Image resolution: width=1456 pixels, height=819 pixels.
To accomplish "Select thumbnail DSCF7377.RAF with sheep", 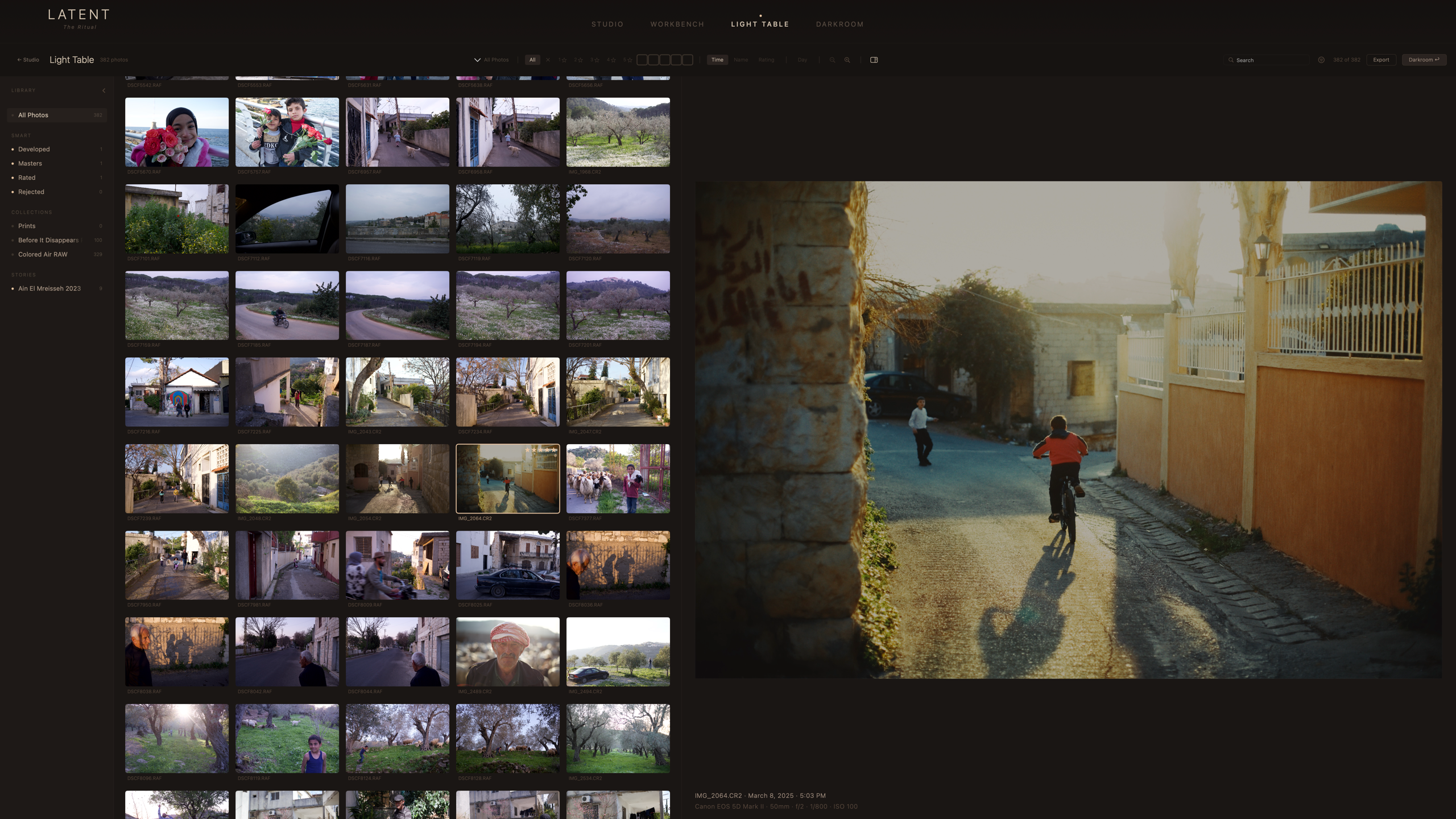I will coord(618,479).
